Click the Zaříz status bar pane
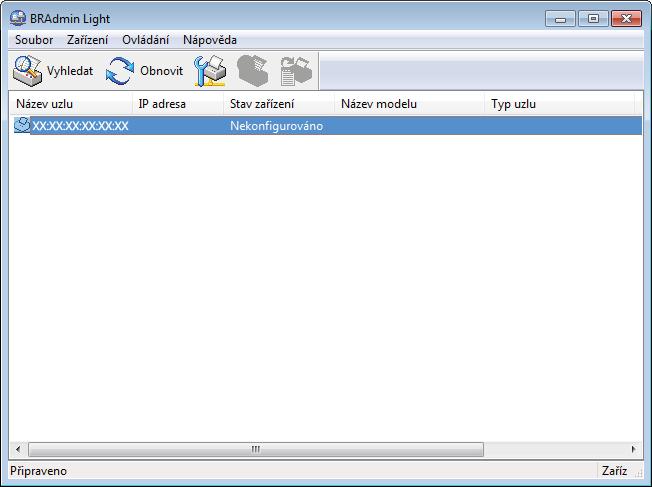This screenshot has width=652, height=487. click(615, 471)
